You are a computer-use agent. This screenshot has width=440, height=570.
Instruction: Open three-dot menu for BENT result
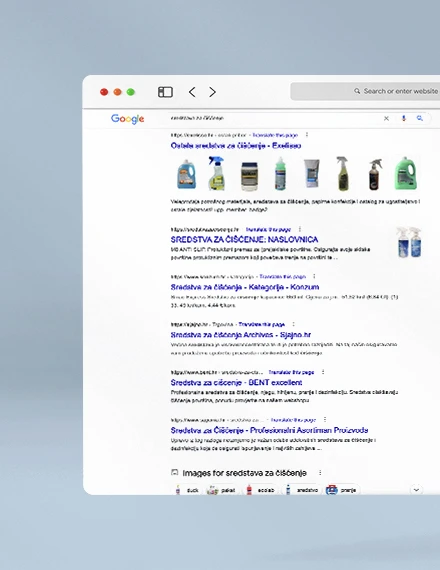(x=323, y=372)
